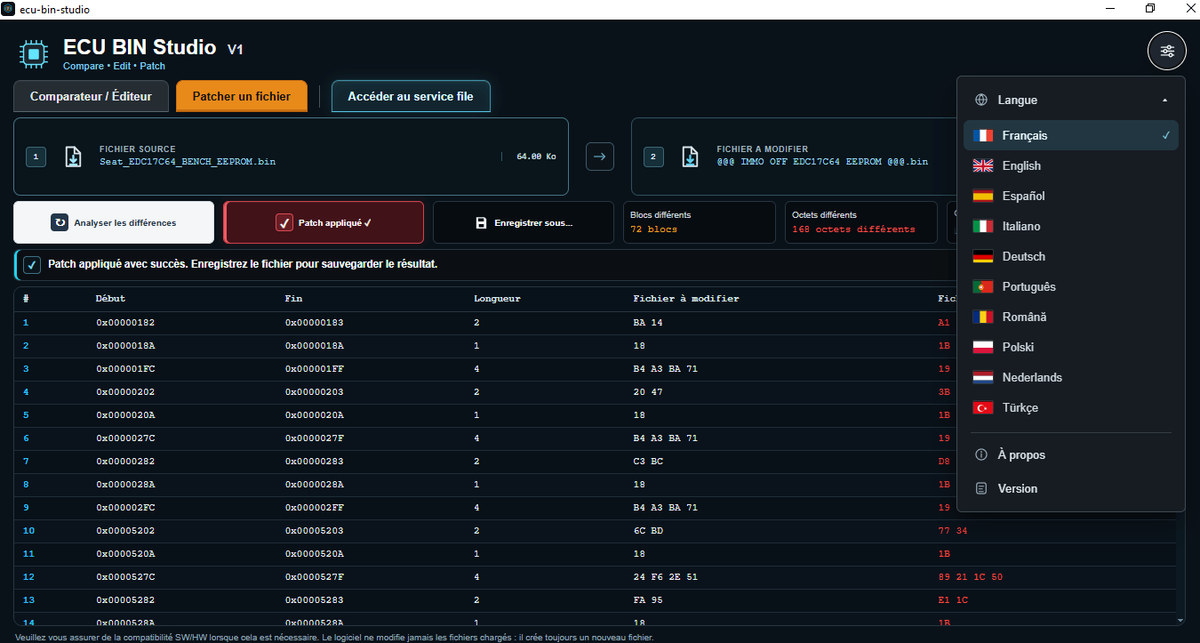Click the Italian flag icon

pos(984,227)
